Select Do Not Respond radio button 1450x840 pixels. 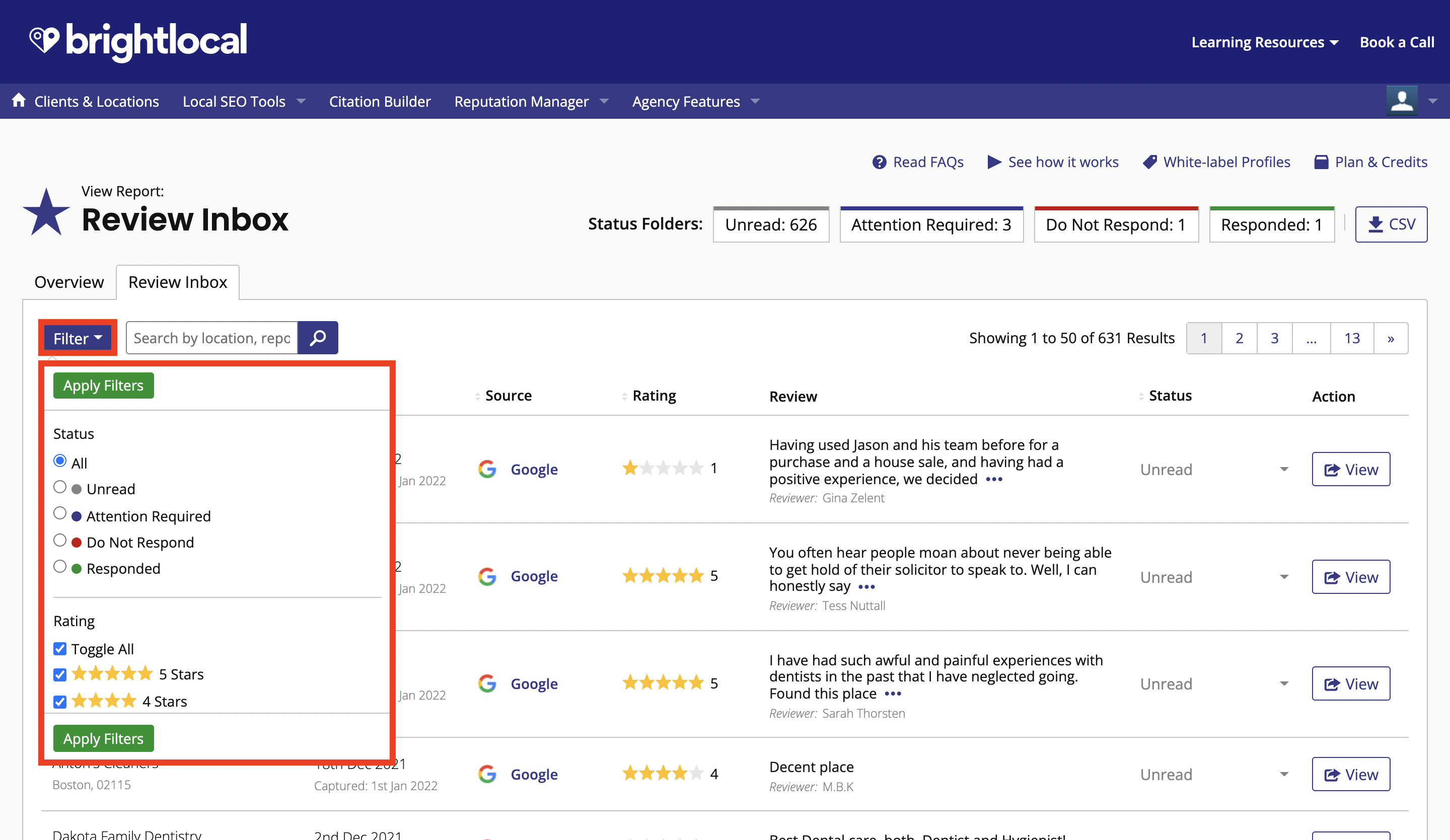[x=60, y=540]
